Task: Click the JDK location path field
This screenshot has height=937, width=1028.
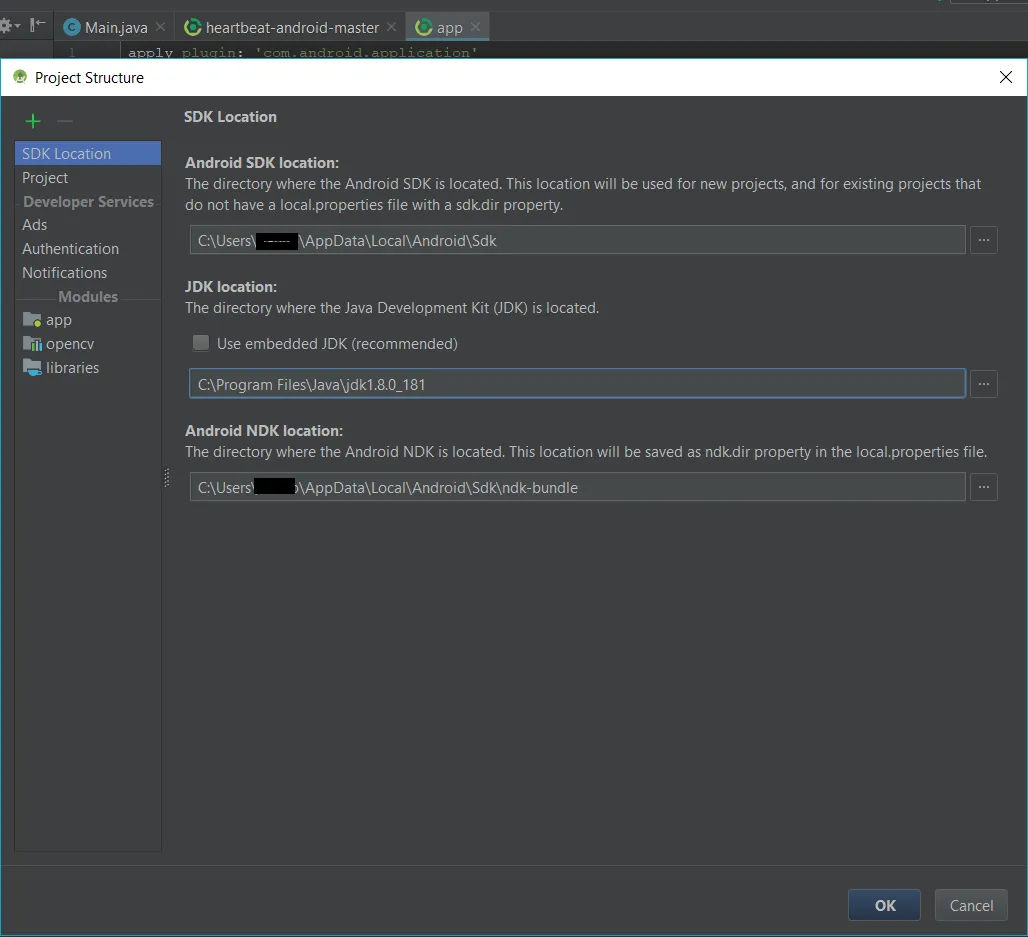Action: point(578,384)
